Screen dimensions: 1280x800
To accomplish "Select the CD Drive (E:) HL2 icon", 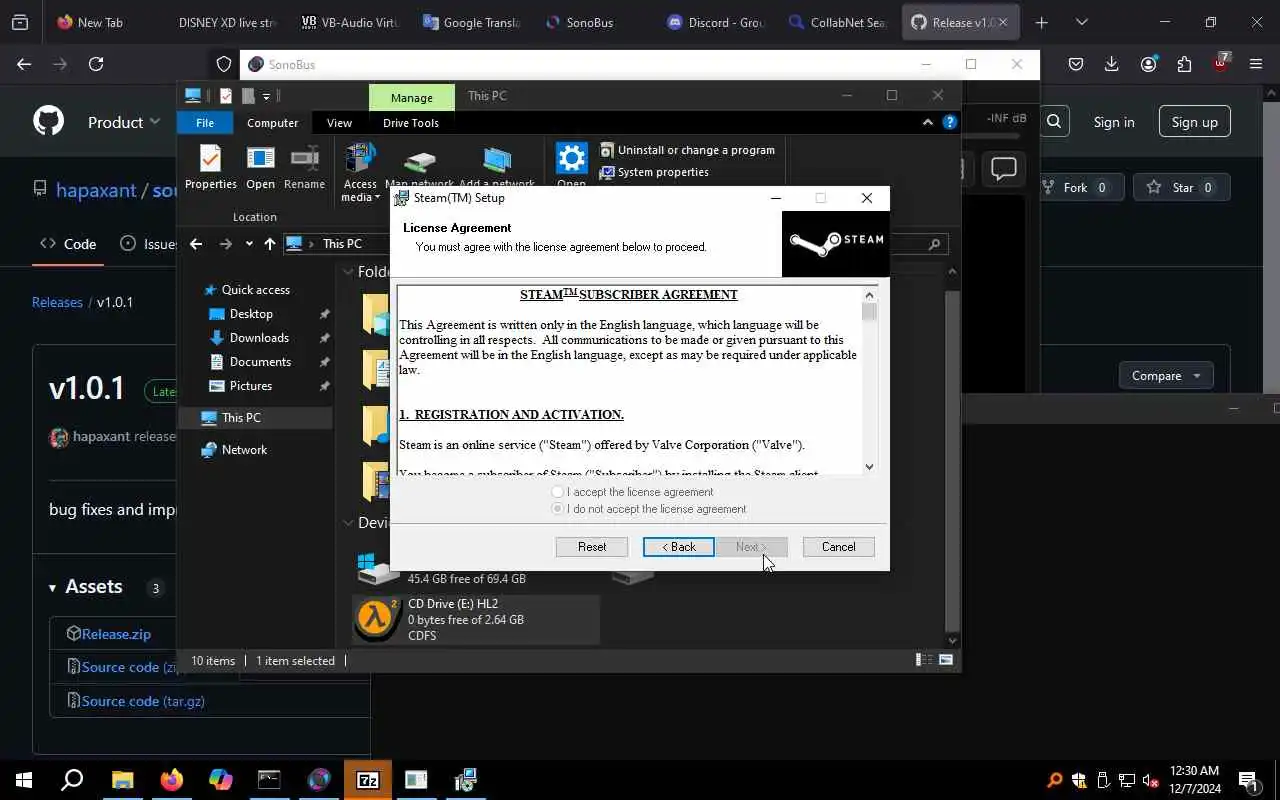I will [376, 619].
